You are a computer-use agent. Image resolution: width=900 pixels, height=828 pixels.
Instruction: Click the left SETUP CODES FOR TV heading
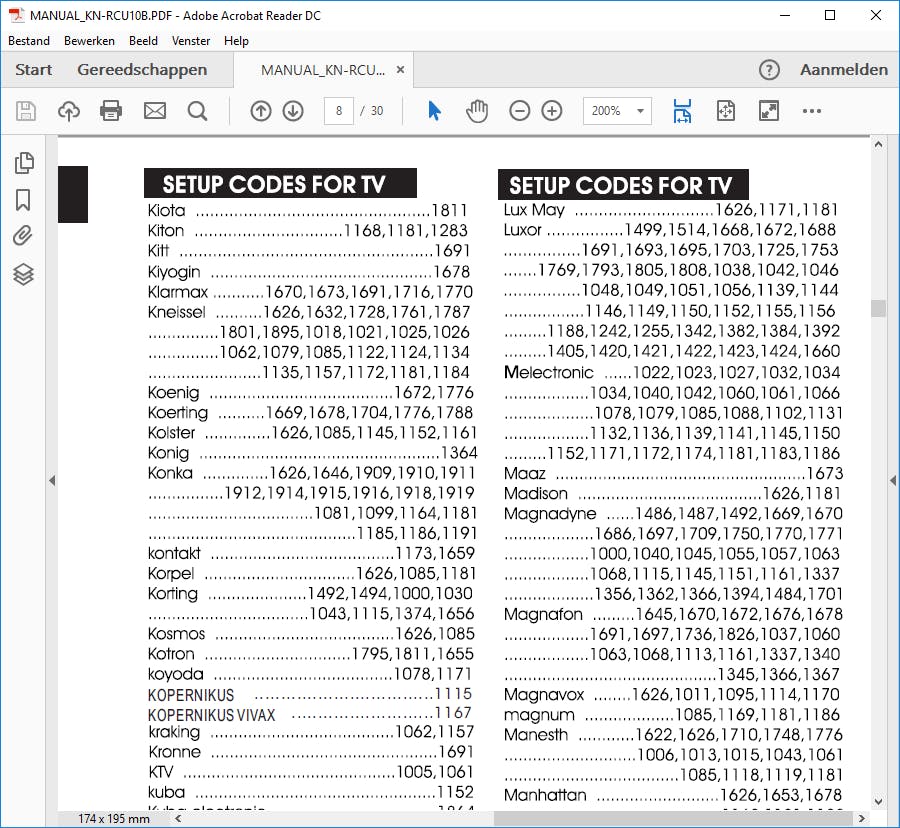[x=280, y=184]
